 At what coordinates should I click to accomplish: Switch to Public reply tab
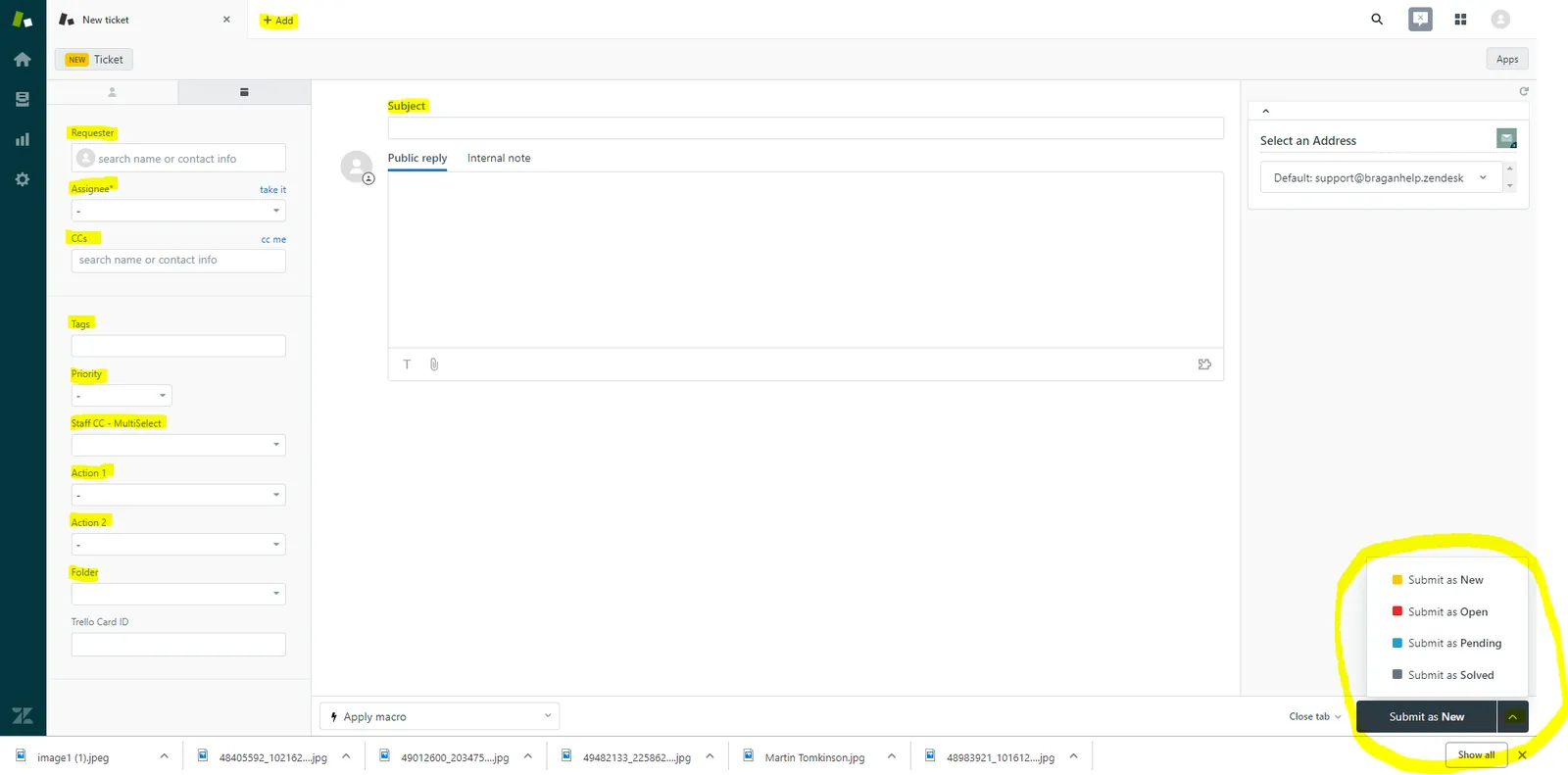[x=417, y=158]
